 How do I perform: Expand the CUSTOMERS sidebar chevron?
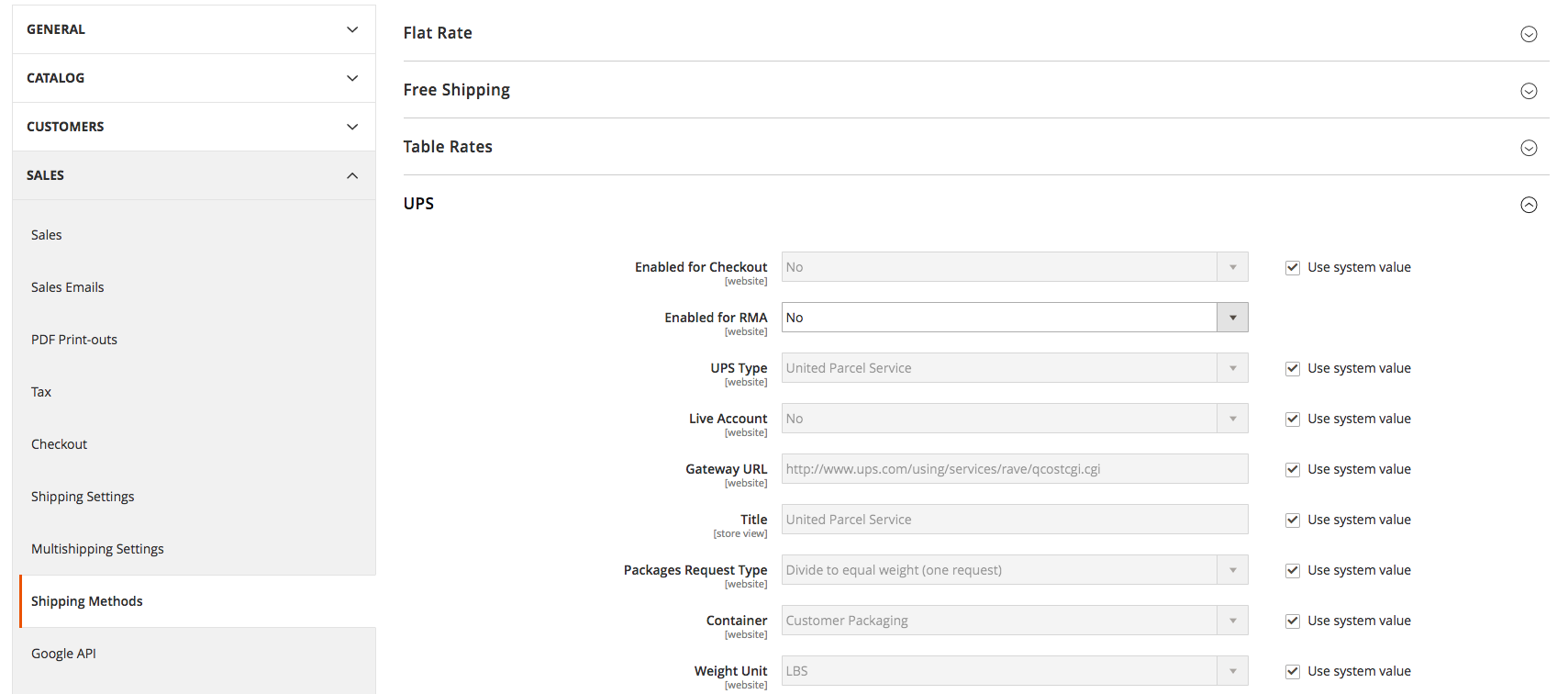tap(352, 127)
